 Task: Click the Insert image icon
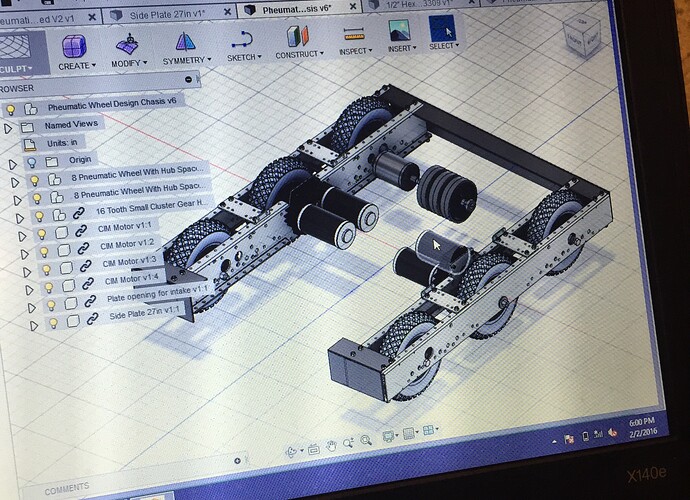click(x=400, y=30)
